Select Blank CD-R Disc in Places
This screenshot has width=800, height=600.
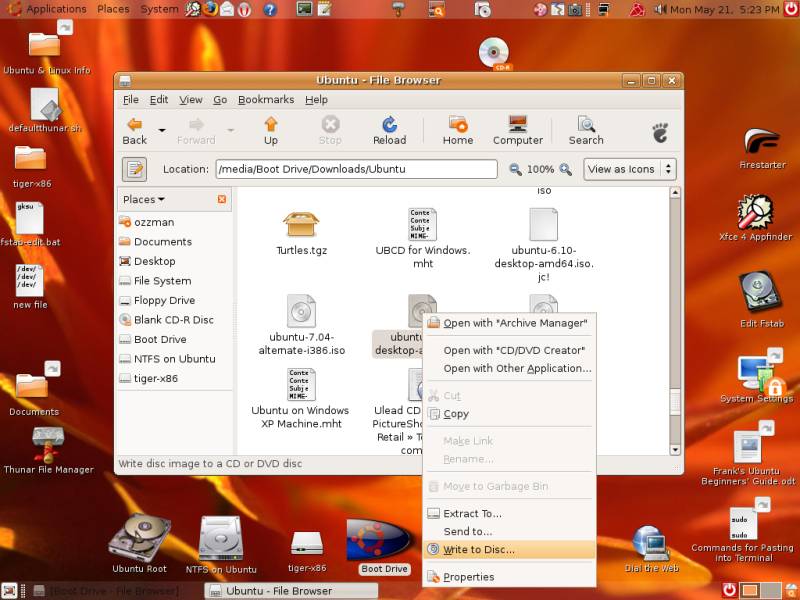click(175, 320)
